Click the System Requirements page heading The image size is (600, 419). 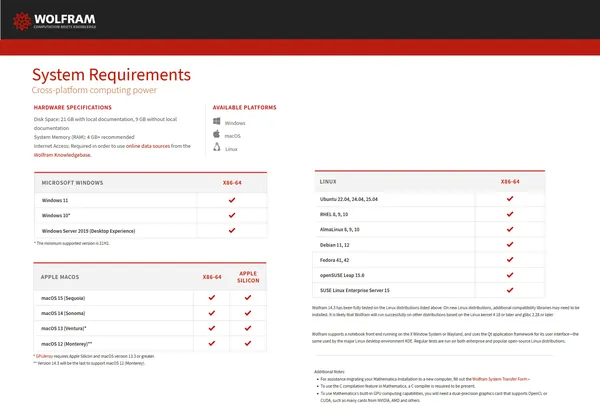(x=111, y=75)
